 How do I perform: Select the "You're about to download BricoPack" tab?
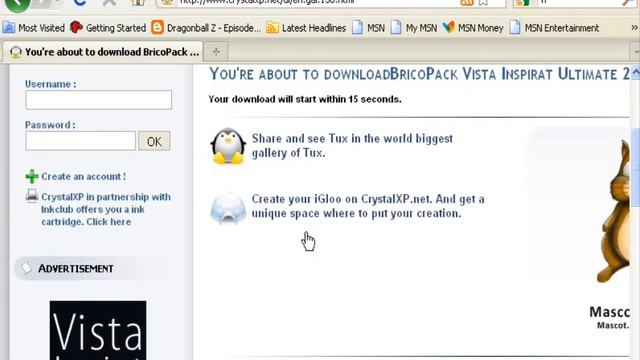coord(103,52)
